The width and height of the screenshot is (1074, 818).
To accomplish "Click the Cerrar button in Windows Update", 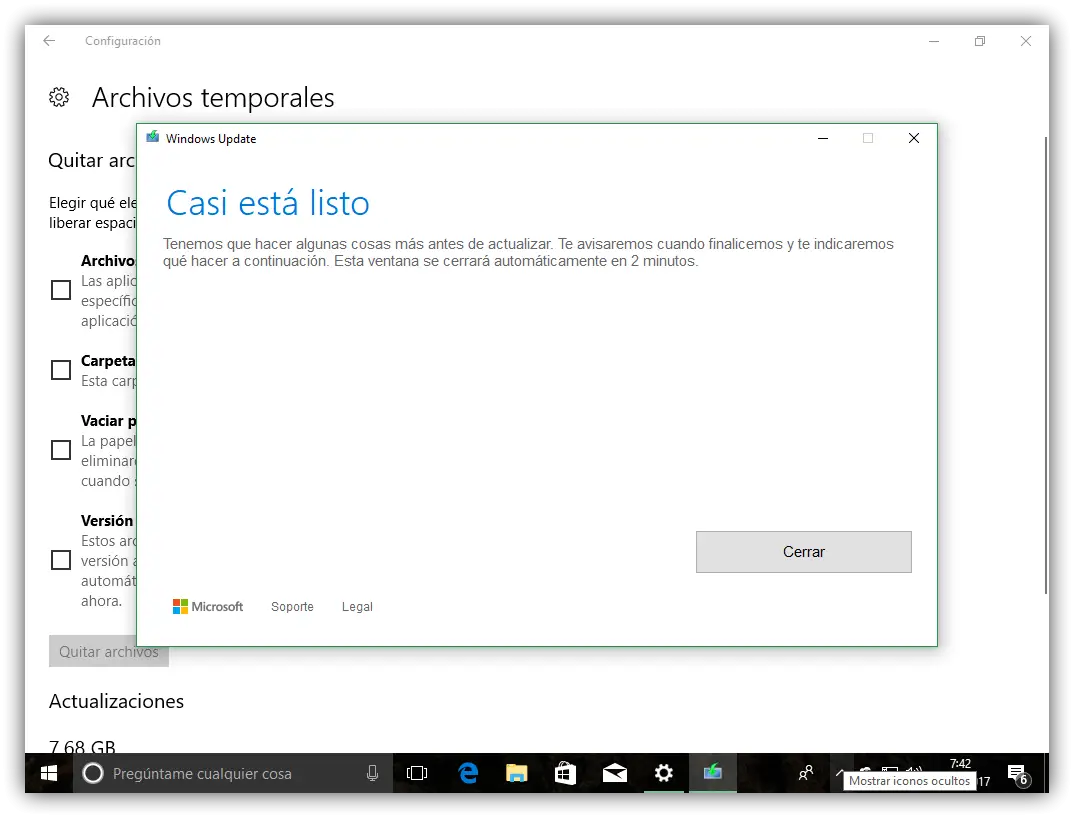I will [x=803, y=551].
